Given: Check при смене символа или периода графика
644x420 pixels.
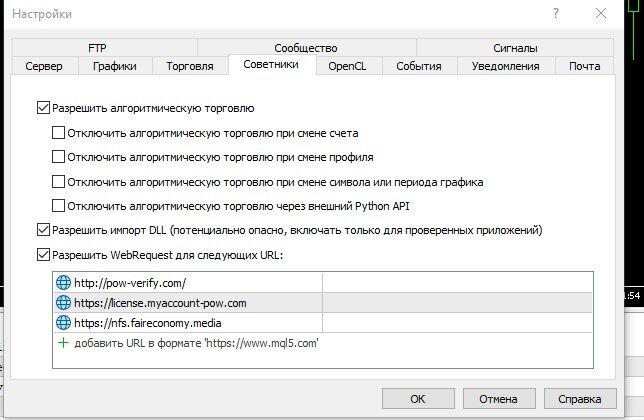Looking at the screenshot, I should click(58, 181).
